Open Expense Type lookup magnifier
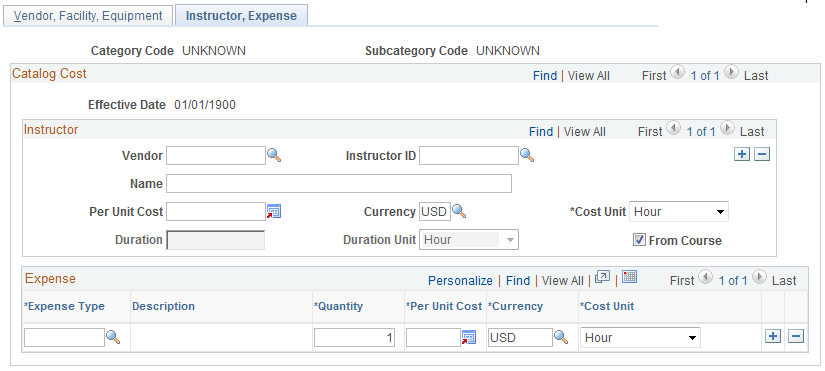The image size is (825, 371). pos(114,337)
